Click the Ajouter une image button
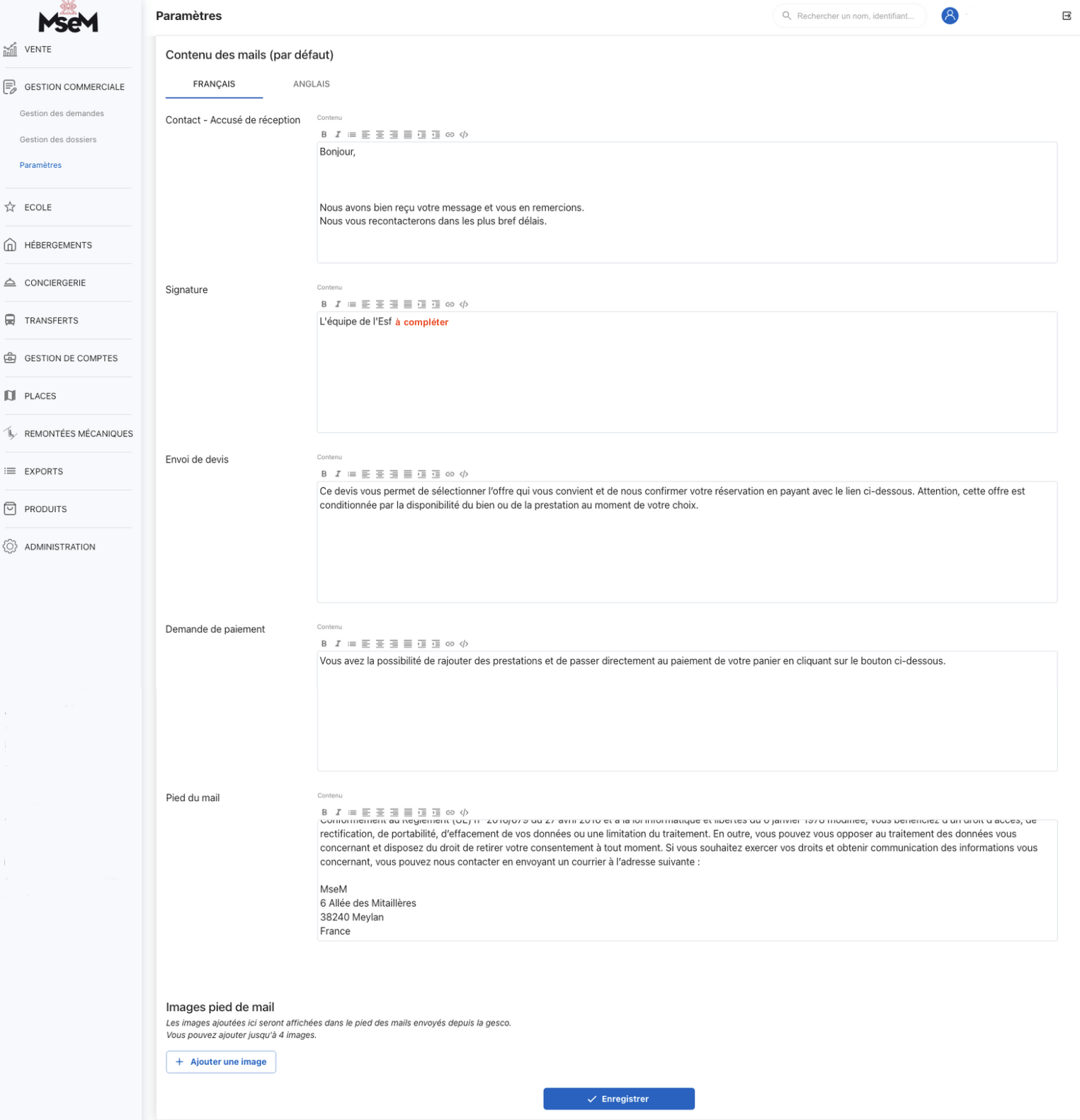 tap(221, 1061)
